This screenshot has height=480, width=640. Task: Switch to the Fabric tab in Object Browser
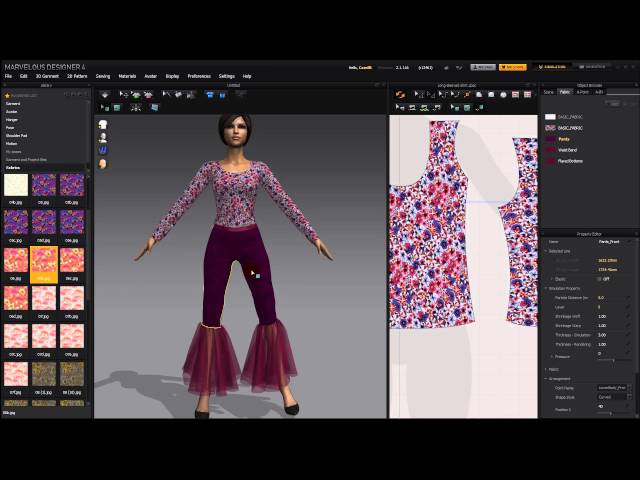tap(564, 92)
